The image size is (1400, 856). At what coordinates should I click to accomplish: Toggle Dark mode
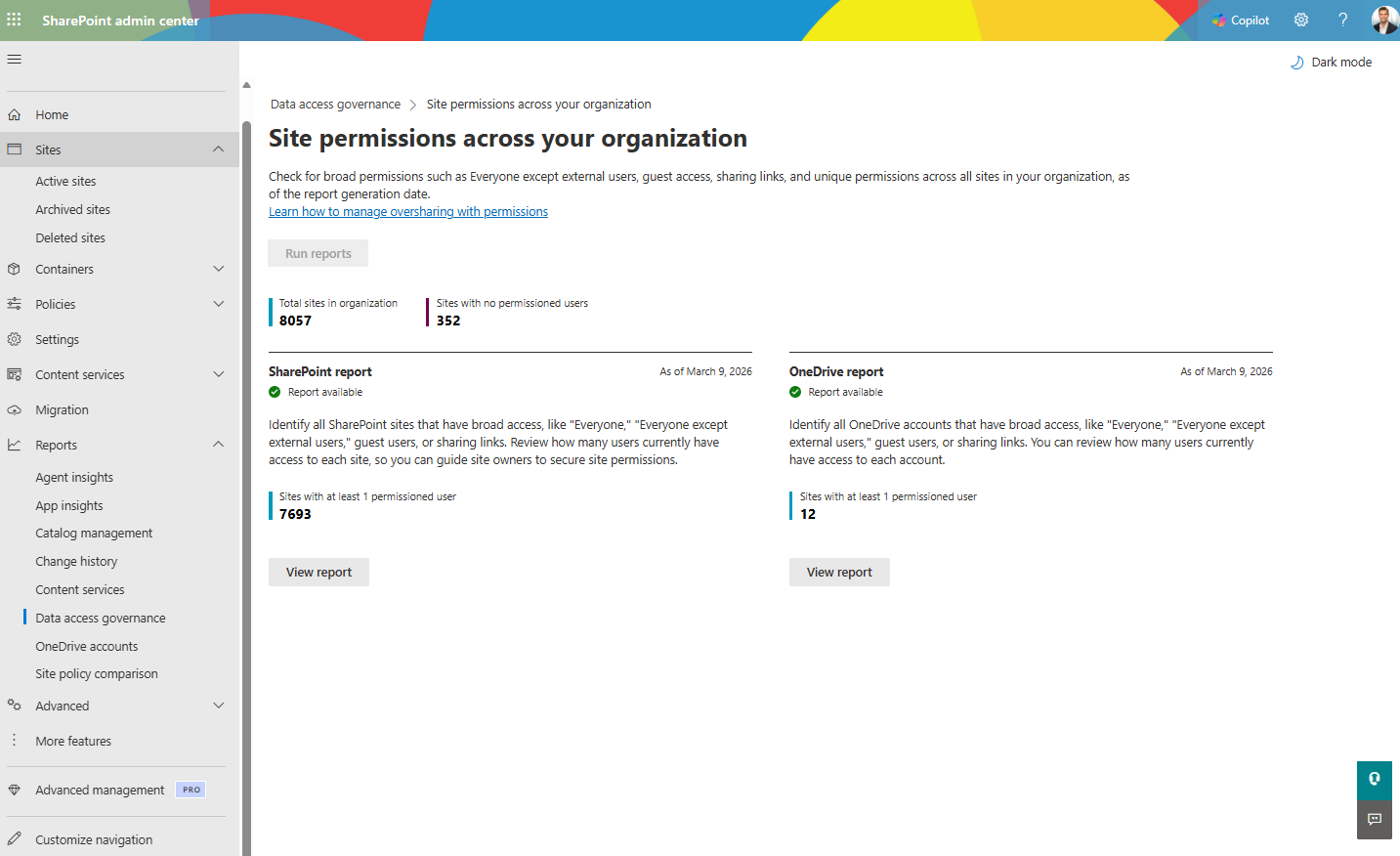click(x=1331, y=62)
